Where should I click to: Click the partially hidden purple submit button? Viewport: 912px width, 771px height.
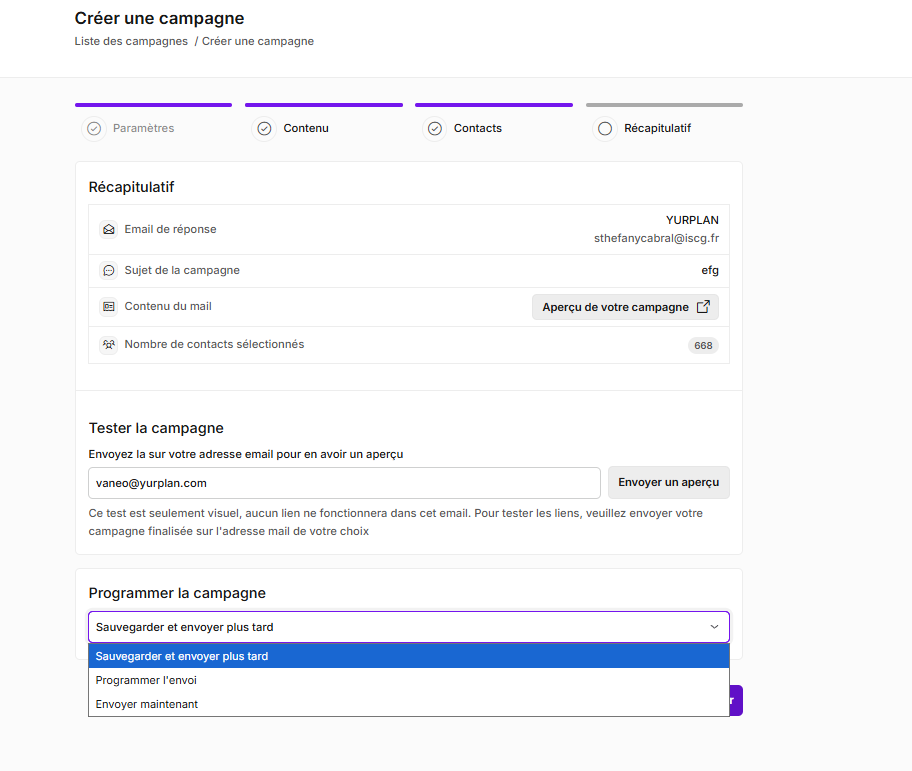(736, 700)
